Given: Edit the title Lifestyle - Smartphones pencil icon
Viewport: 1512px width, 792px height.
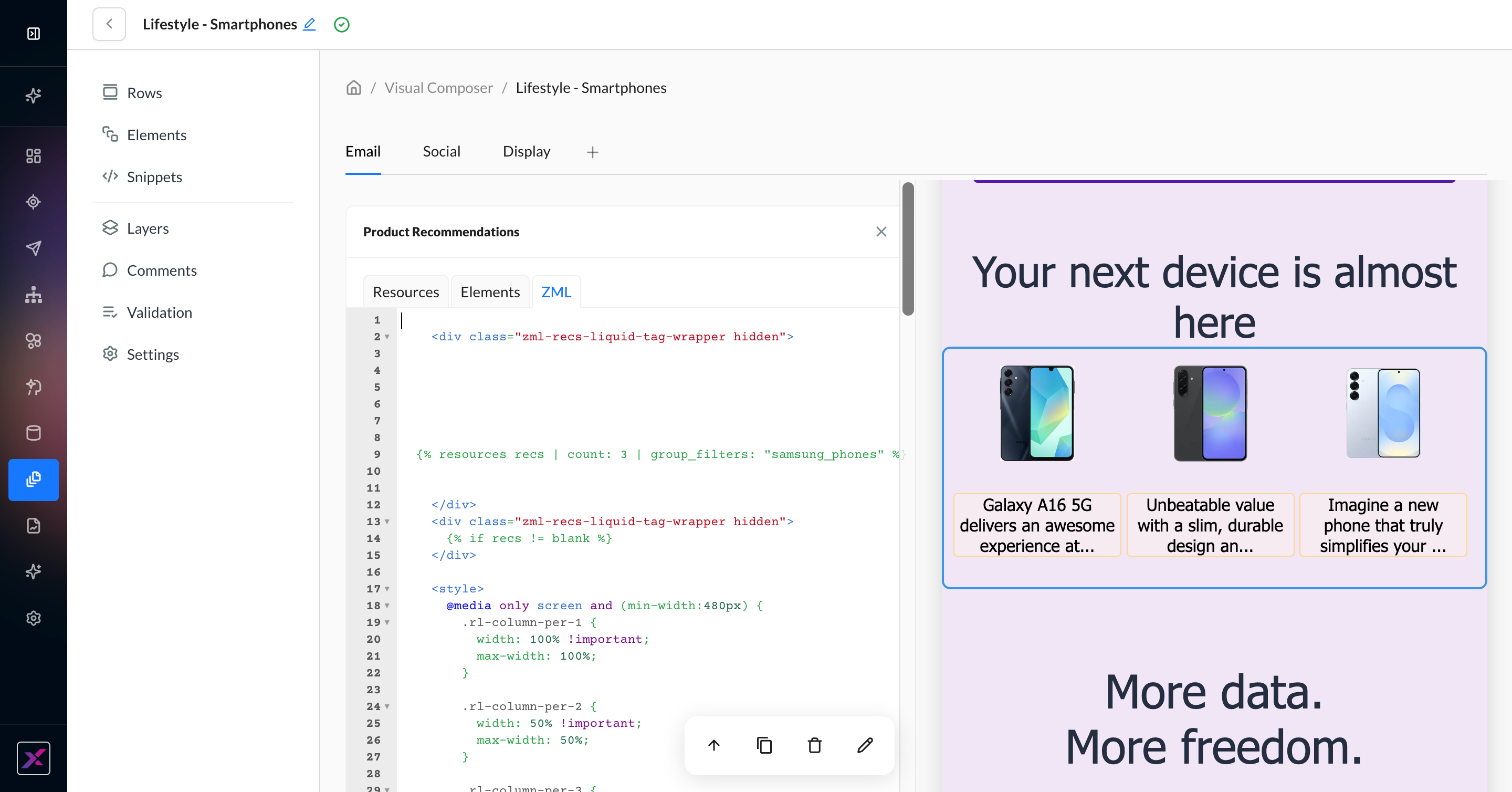Looking at the screenshot, I should [x=309, y=24].
